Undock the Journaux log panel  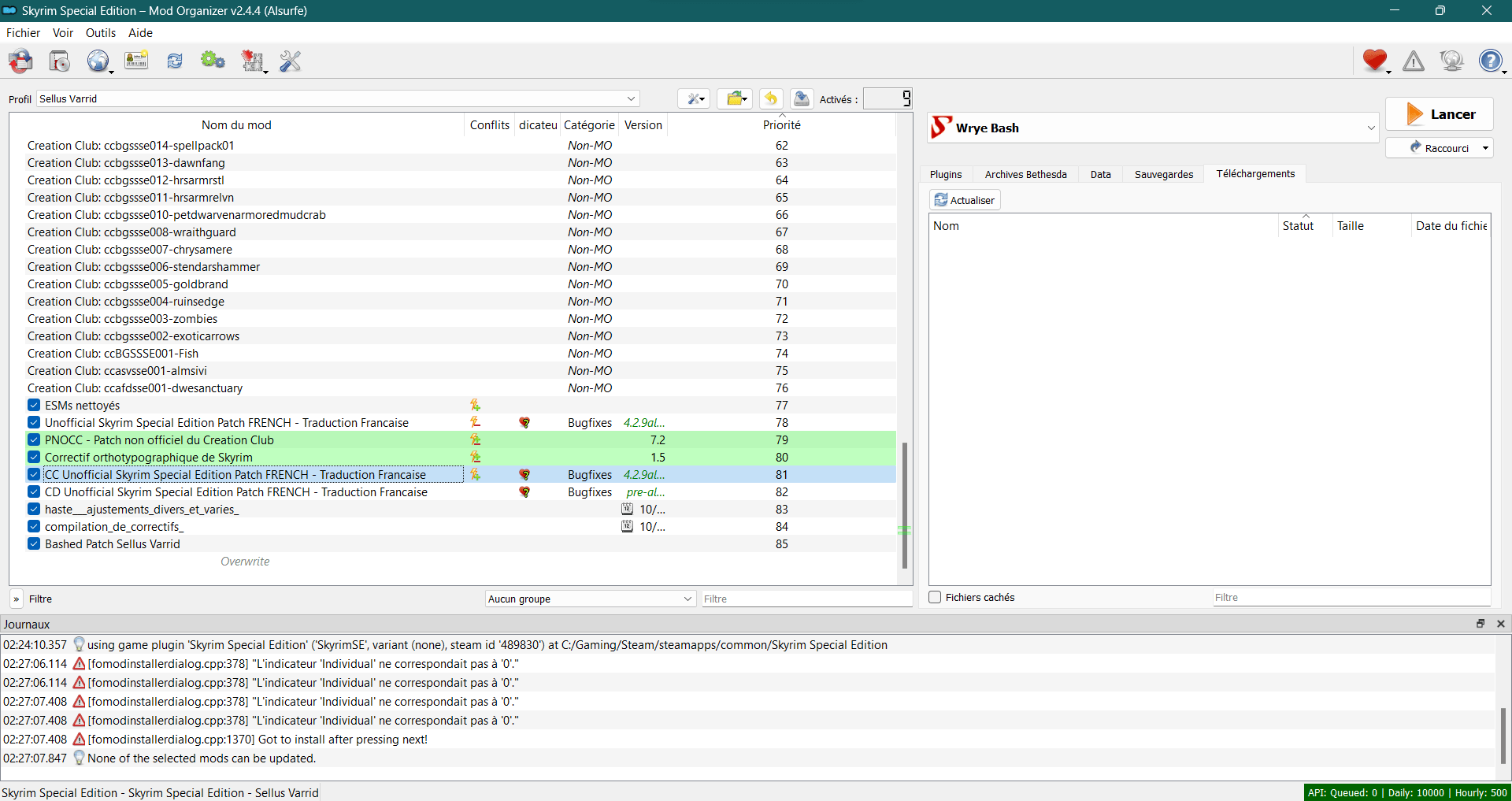(x=1480, y=623)
